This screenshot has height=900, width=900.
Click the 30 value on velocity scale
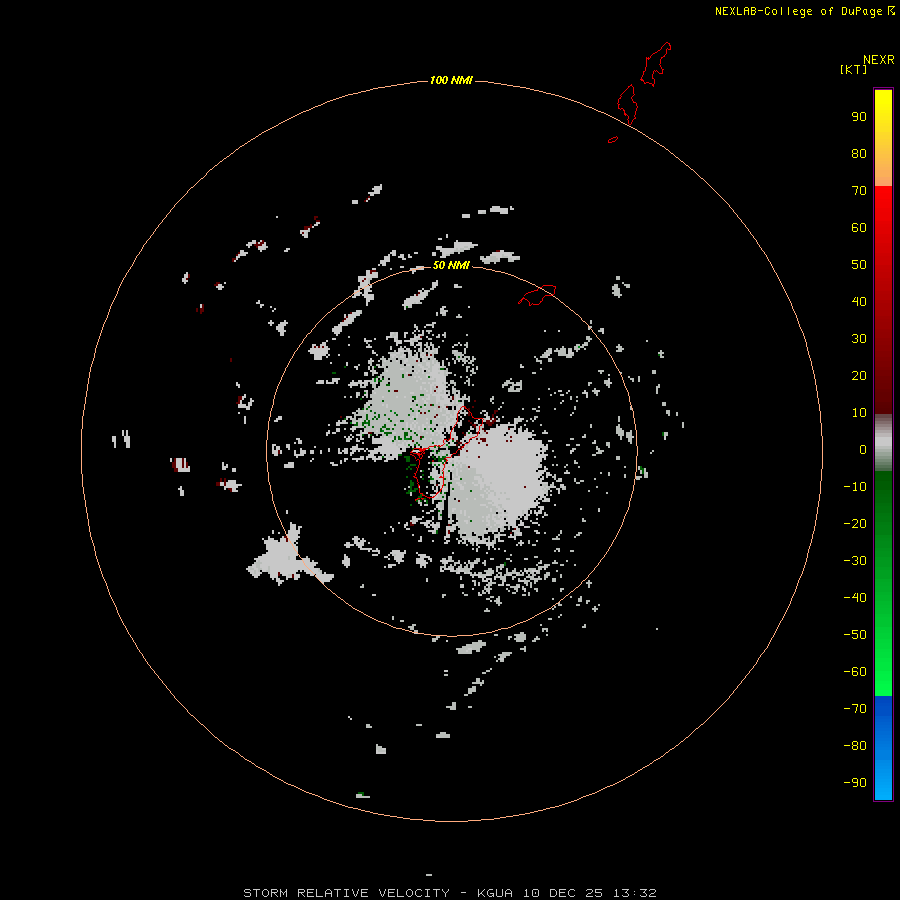[x=859, y=339]
